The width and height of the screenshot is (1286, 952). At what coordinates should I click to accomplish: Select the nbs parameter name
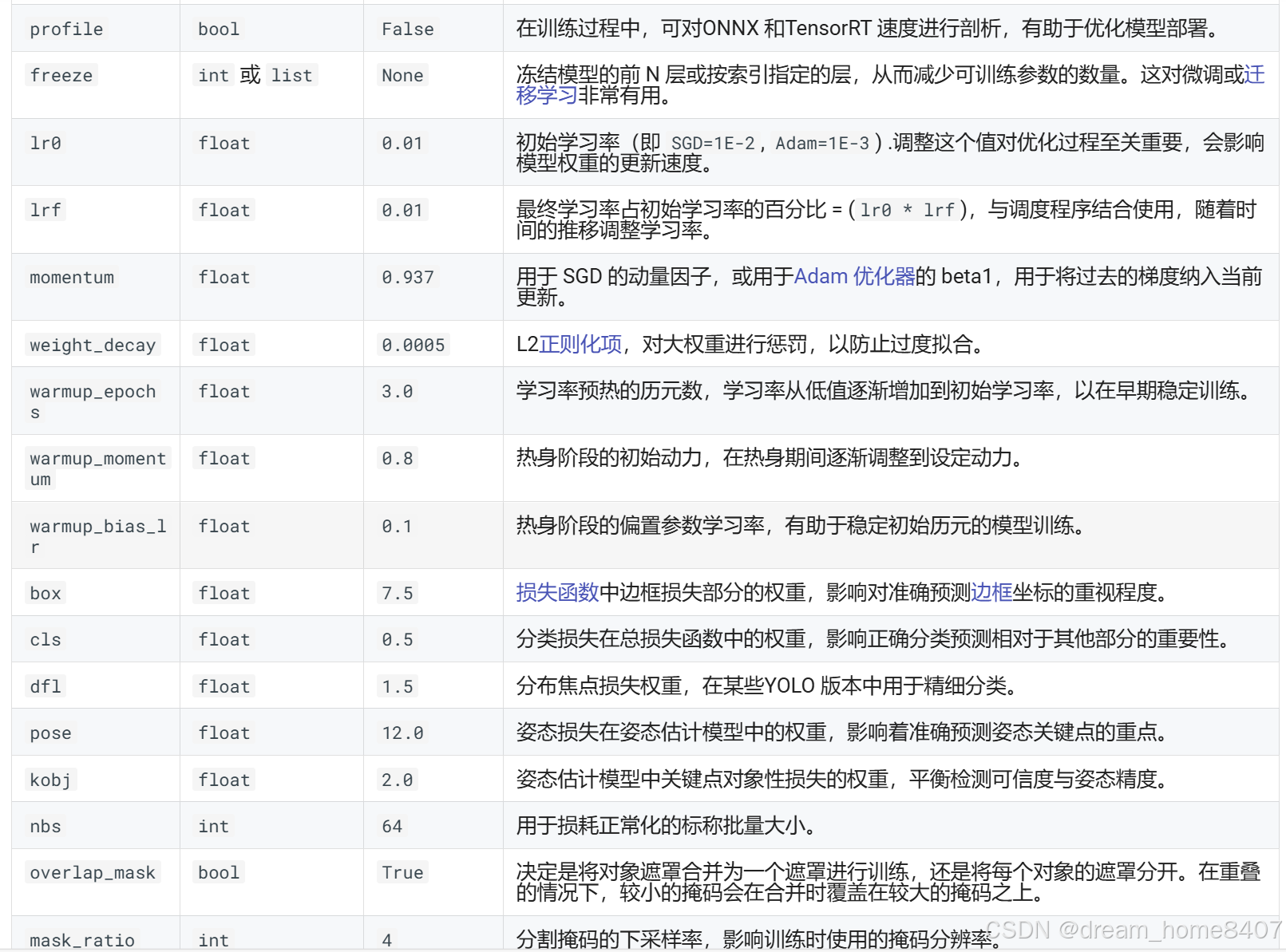[46, 827]
